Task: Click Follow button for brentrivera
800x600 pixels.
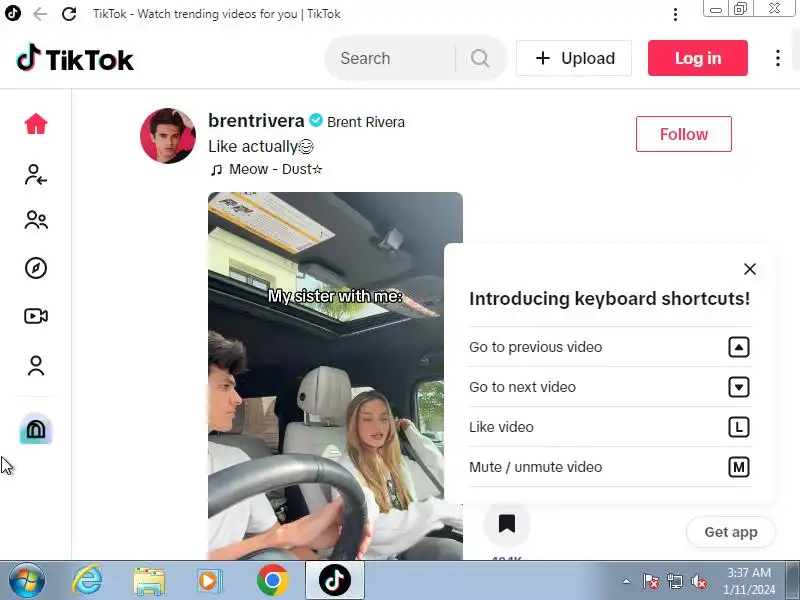Action: [684, 134]
